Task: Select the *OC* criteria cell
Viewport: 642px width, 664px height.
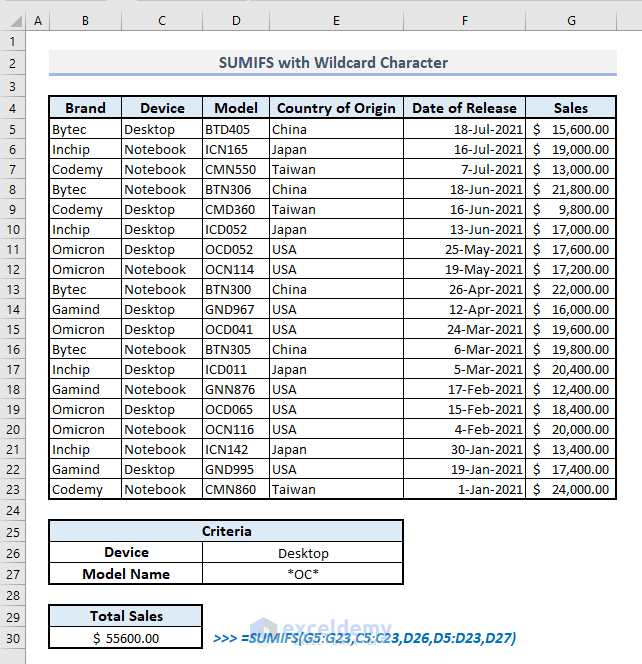Action: [x=303, y=574]
